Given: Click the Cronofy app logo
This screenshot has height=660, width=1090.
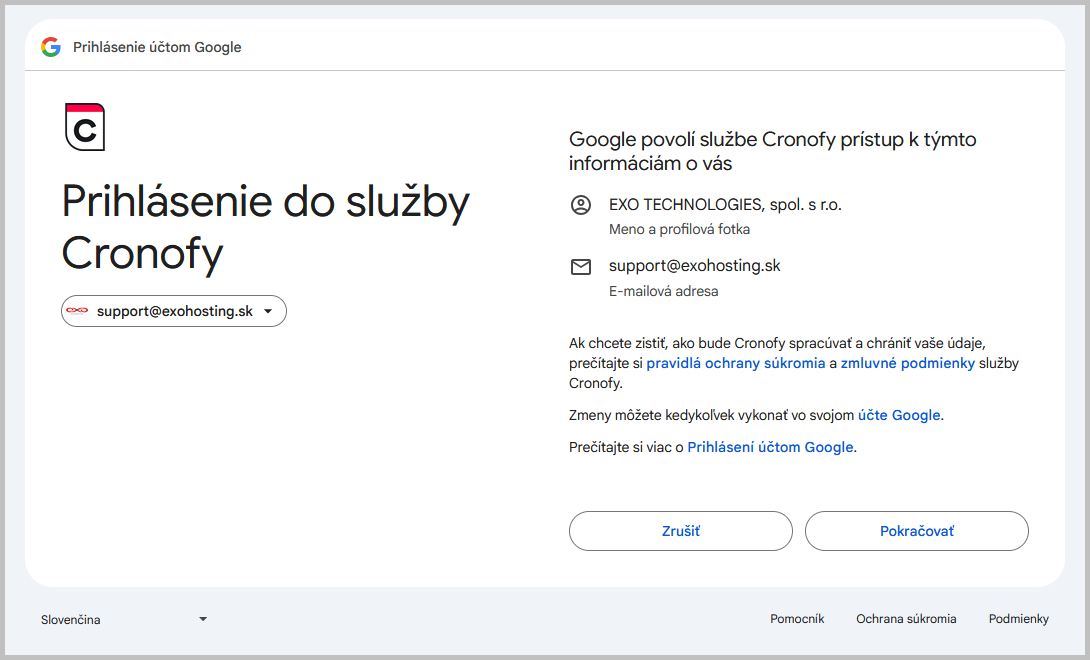Looking at the screenshot, I should [x=85, y=127].
